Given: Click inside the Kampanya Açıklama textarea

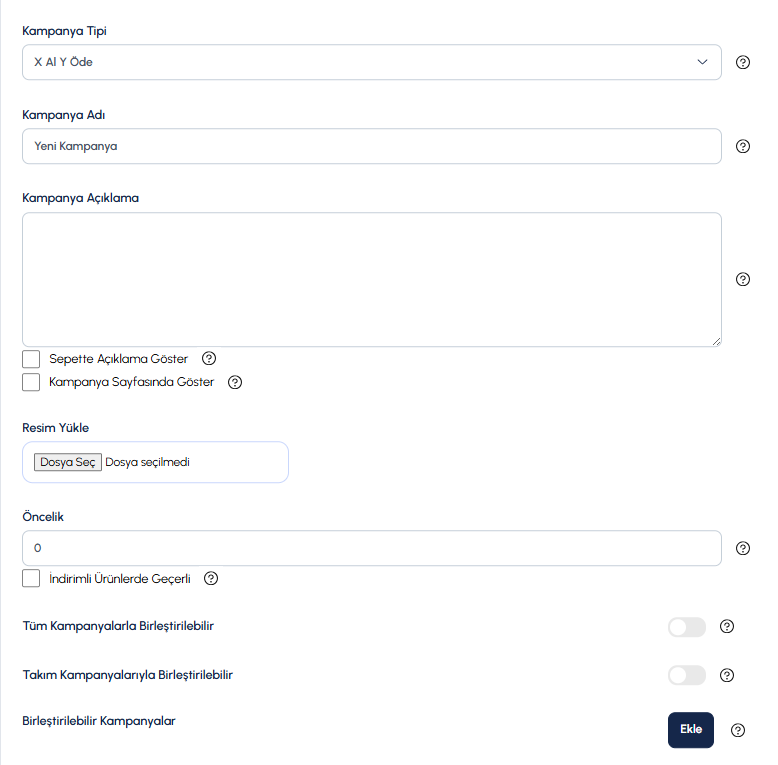Looking at the screenshot, I should click(372, 280).
